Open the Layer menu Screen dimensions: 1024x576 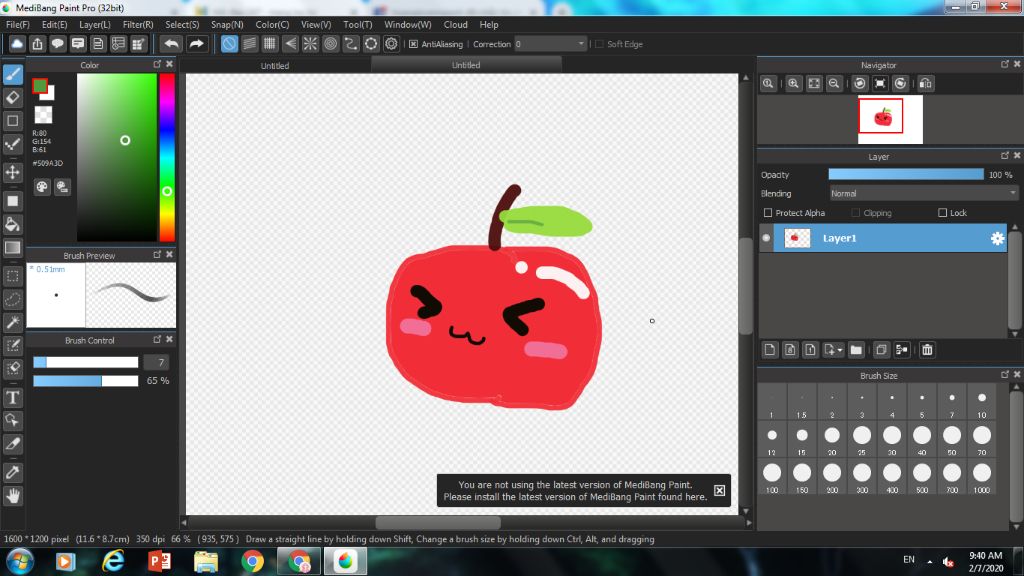[95, 25]
